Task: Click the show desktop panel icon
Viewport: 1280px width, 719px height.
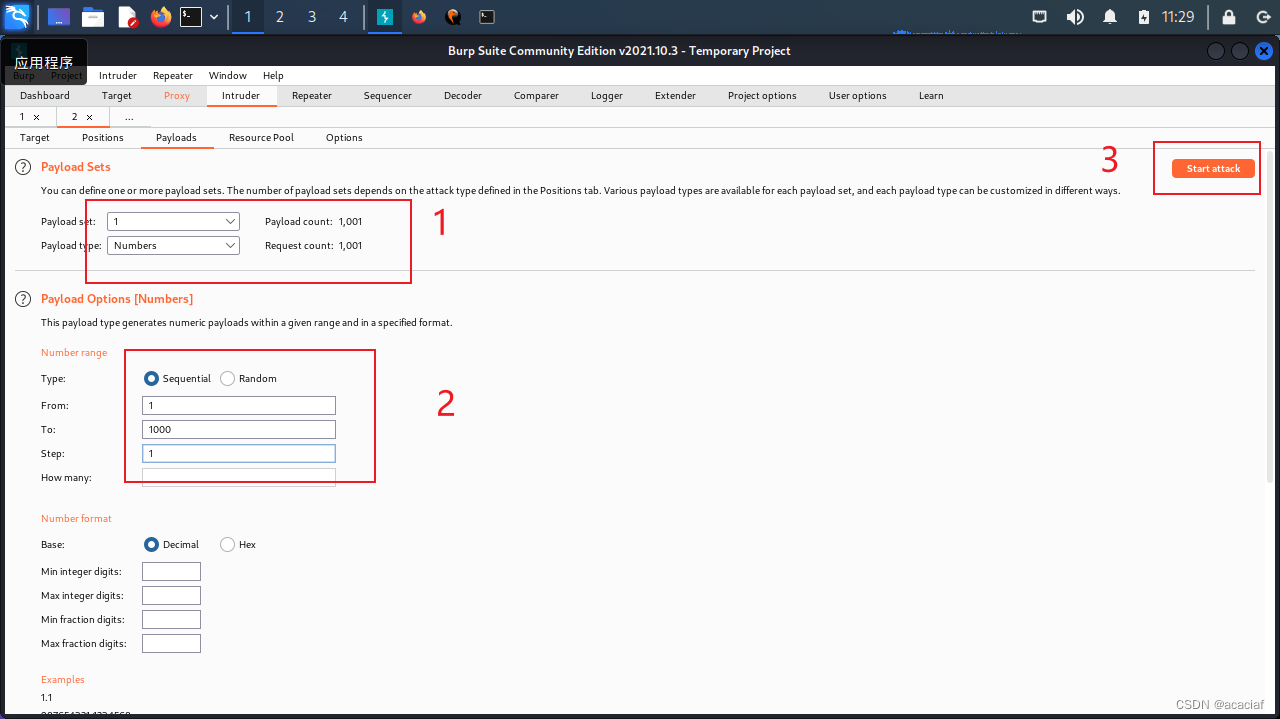Action: 59,17
